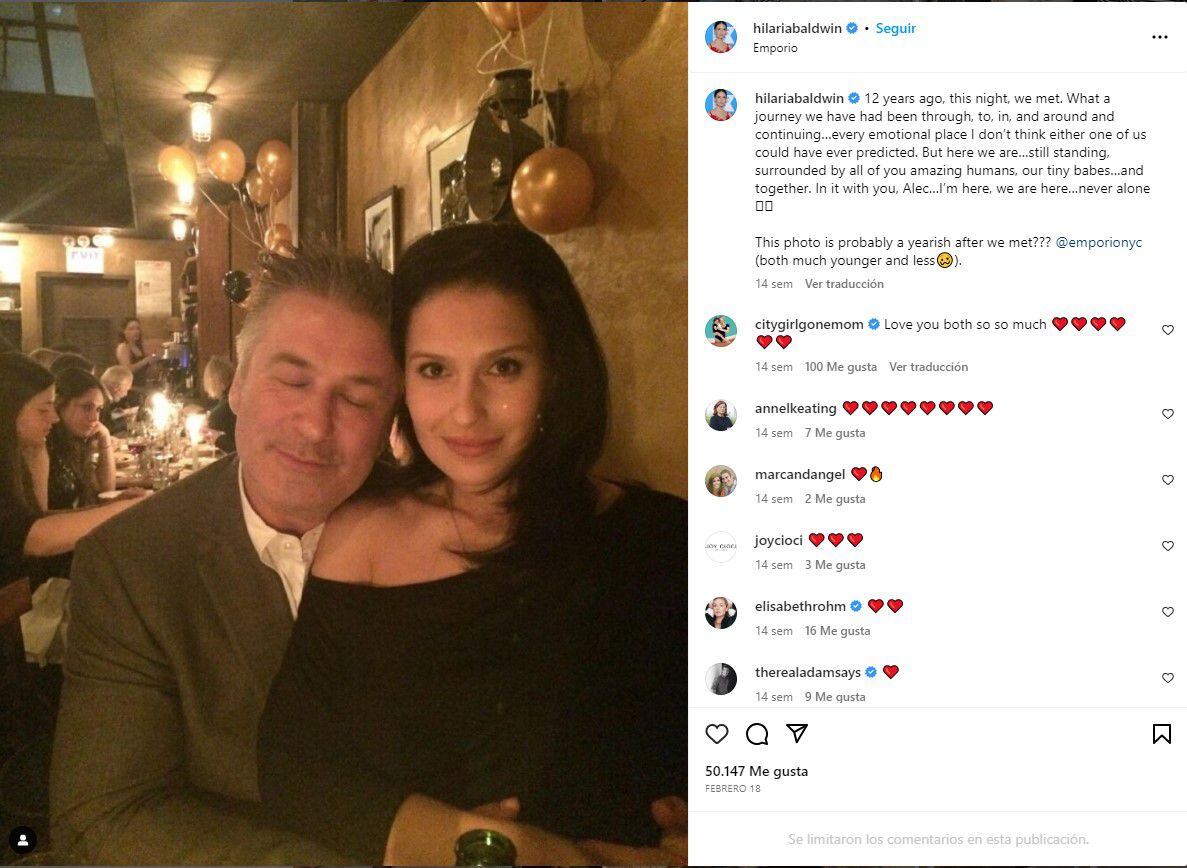Viewport: 1187px width, 868px height.
Task: Like elisabethrohm's comment heart
Action: [1167, 611]
